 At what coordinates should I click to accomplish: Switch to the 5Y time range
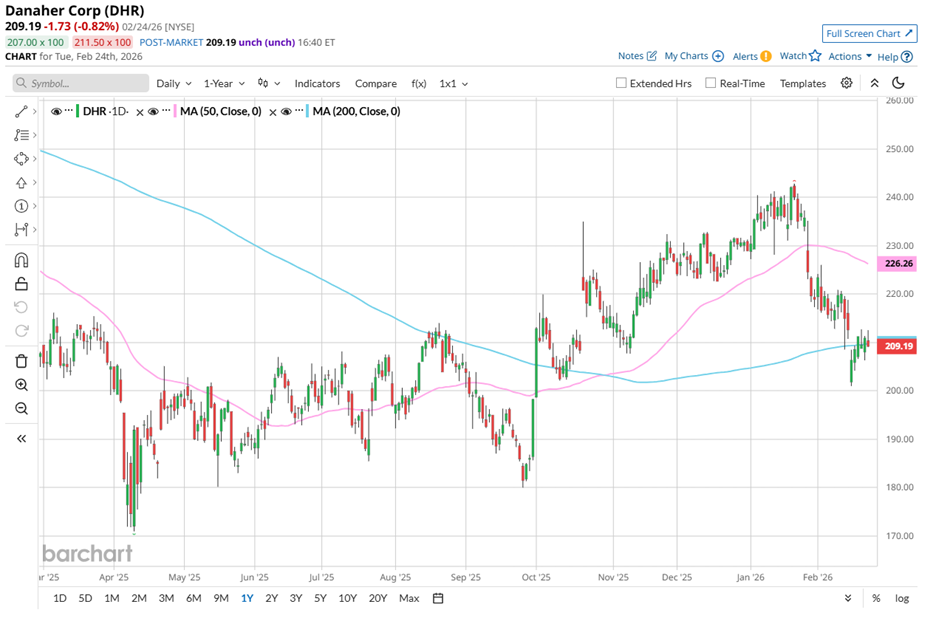pos(320,598)
